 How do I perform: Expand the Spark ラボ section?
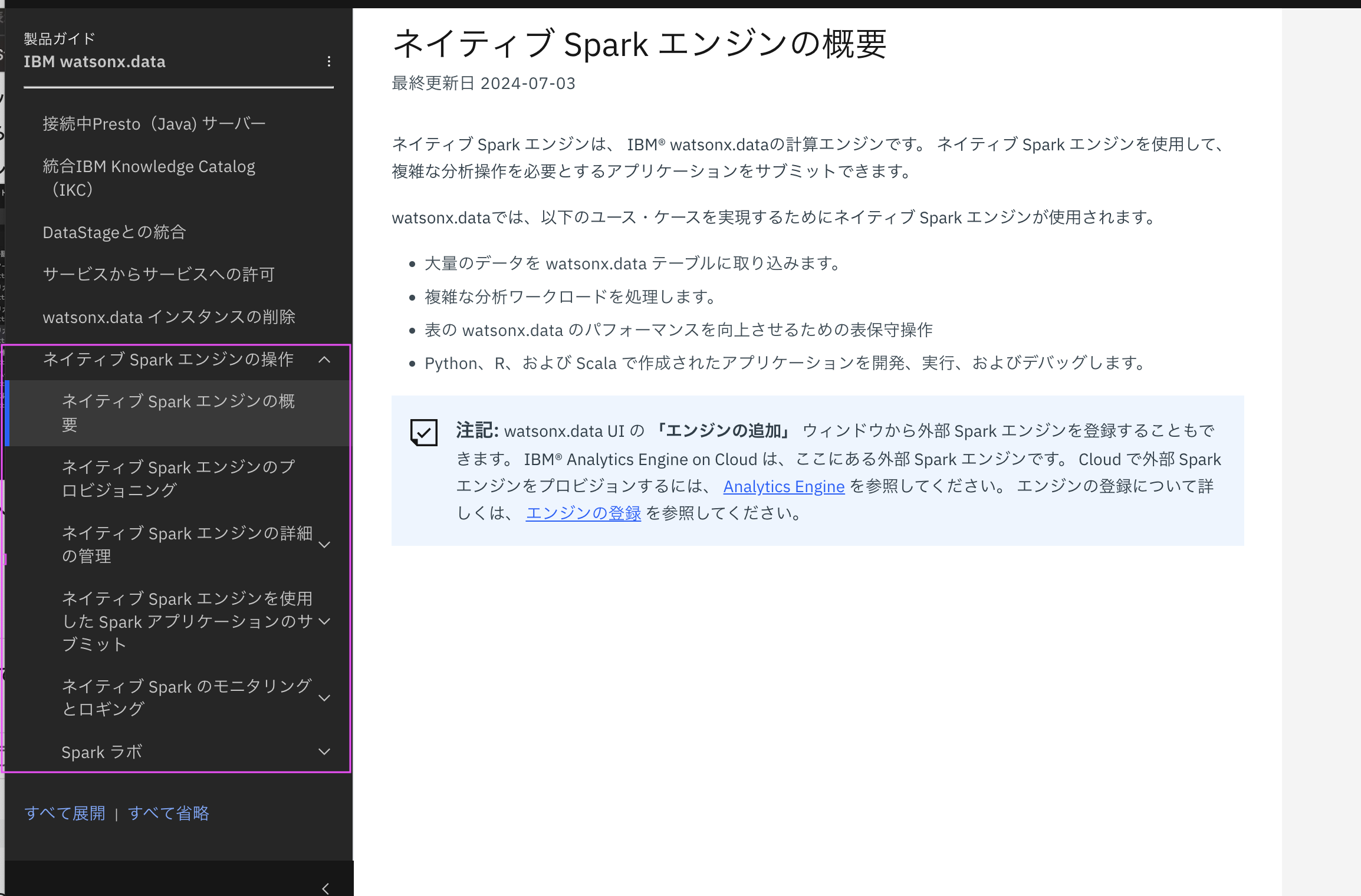[324, 752]
